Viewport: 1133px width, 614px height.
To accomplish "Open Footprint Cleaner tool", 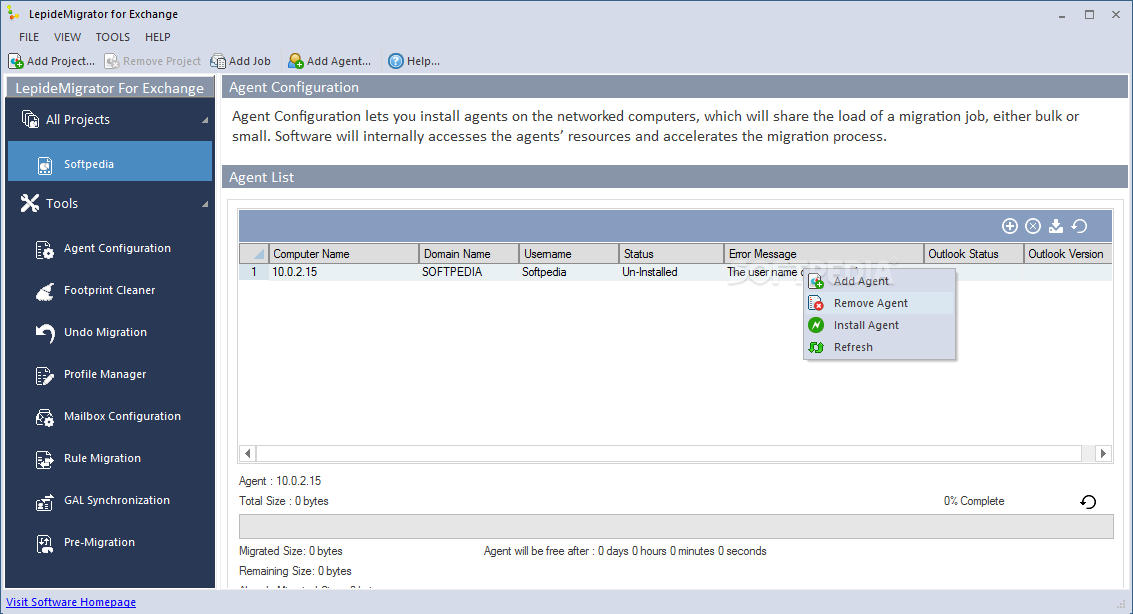I will point(110,290).
